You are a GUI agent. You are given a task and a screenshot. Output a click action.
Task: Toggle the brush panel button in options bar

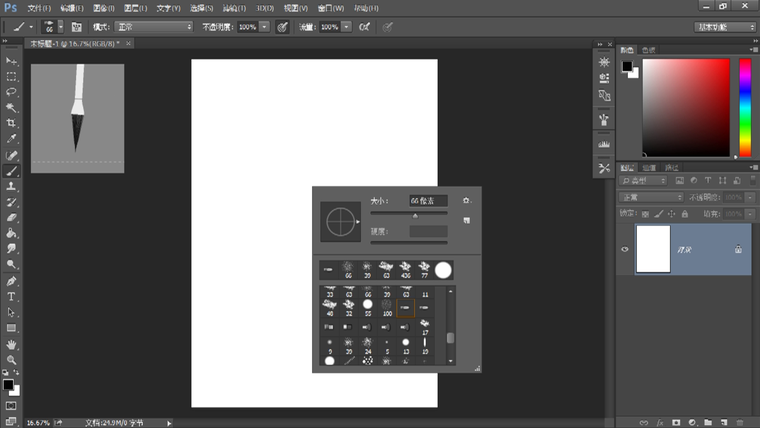[76, 27]
